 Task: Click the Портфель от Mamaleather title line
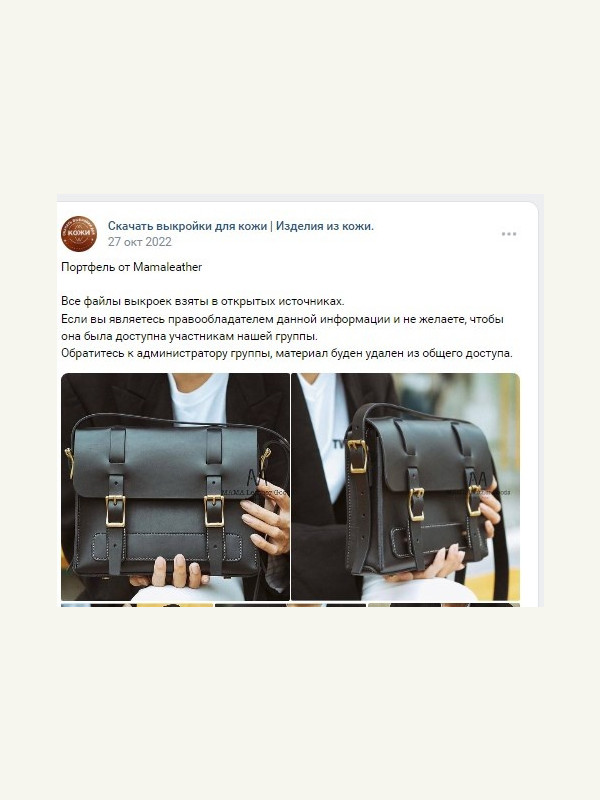[132, 267]
